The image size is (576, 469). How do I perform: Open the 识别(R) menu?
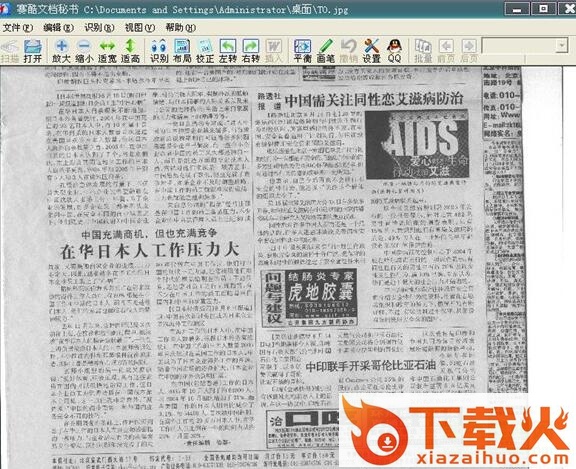99,28
